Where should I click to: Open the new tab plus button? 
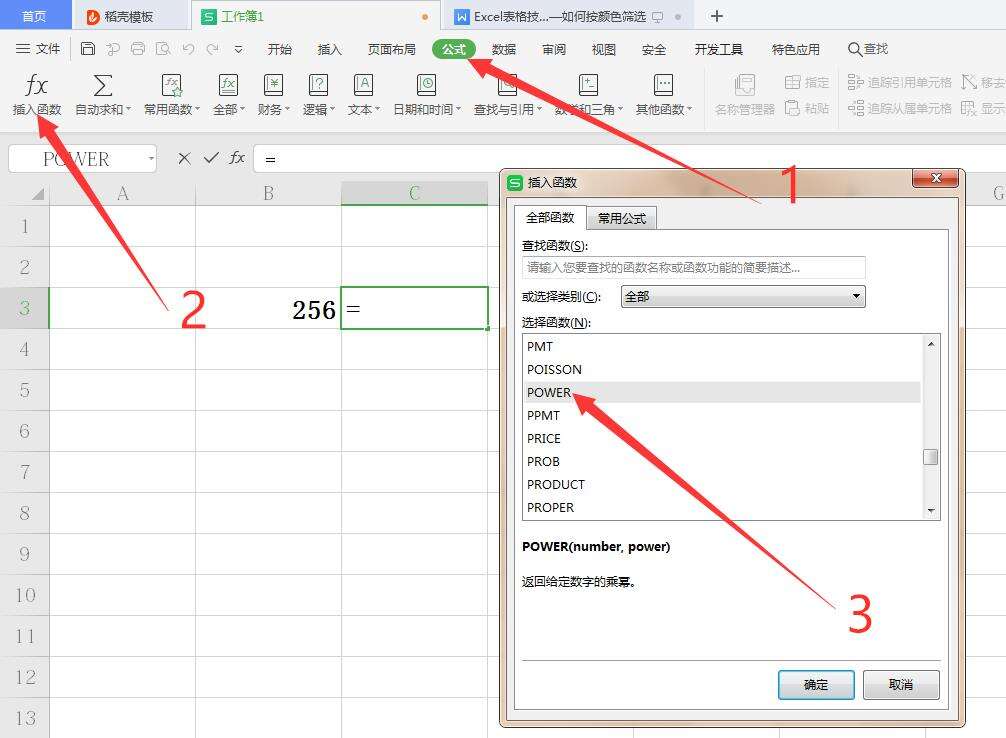717,16
